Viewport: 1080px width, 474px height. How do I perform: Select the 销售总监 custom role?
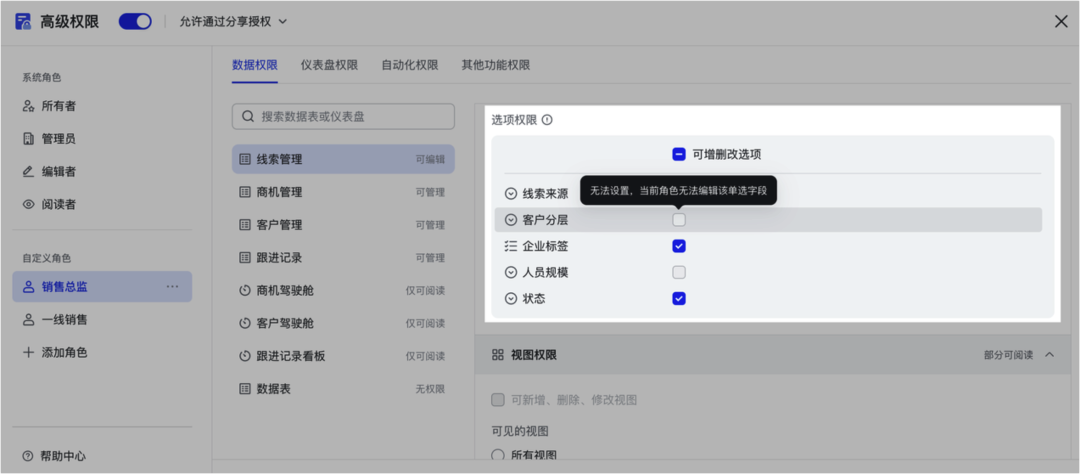[x=102, y=287]
